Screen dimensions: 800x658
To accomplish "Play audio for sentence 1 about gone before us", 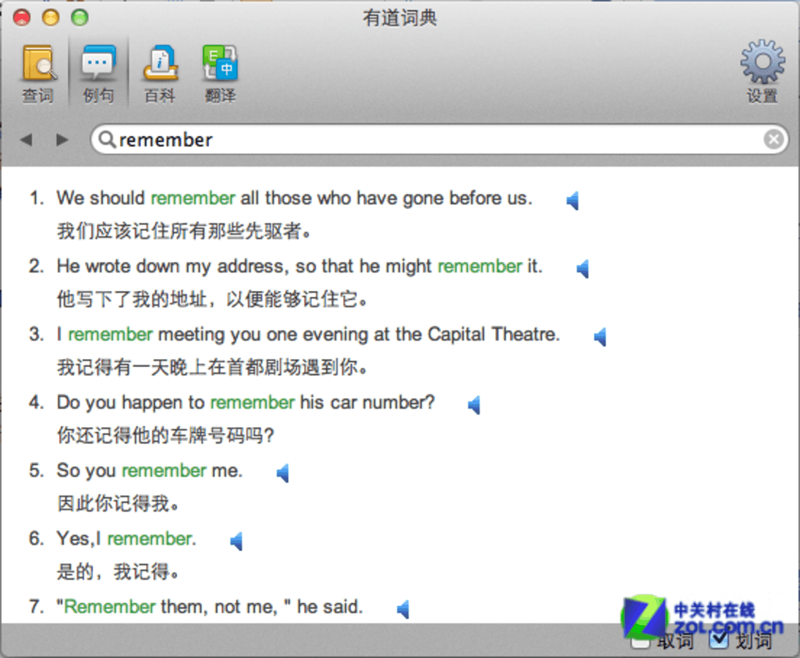I will tap(573, 200).
